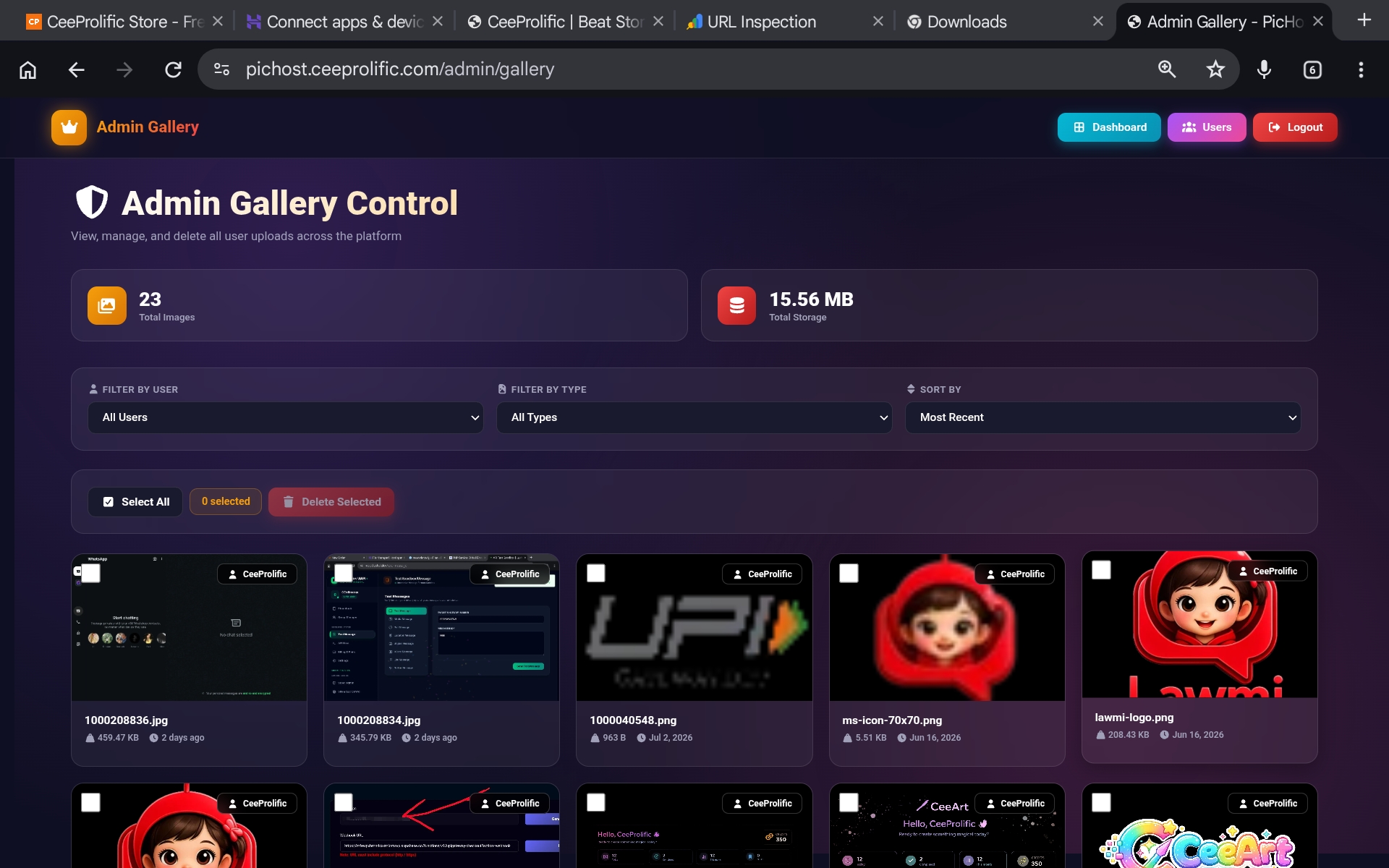This screenshot has height=868, width=1389.
Task: Open the Filter by Type dropdown
Action: [x=694, y=417]
